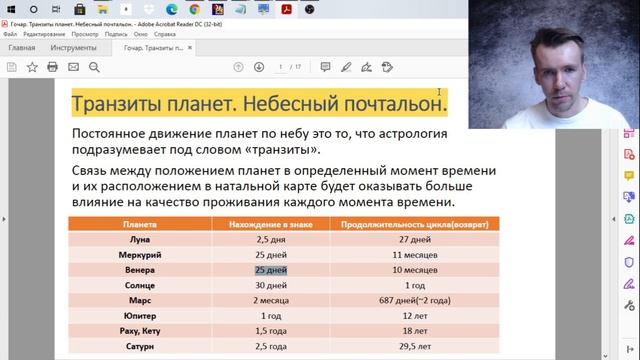
Task: Open Organize Pages tool in right pane
Action: 629,133
